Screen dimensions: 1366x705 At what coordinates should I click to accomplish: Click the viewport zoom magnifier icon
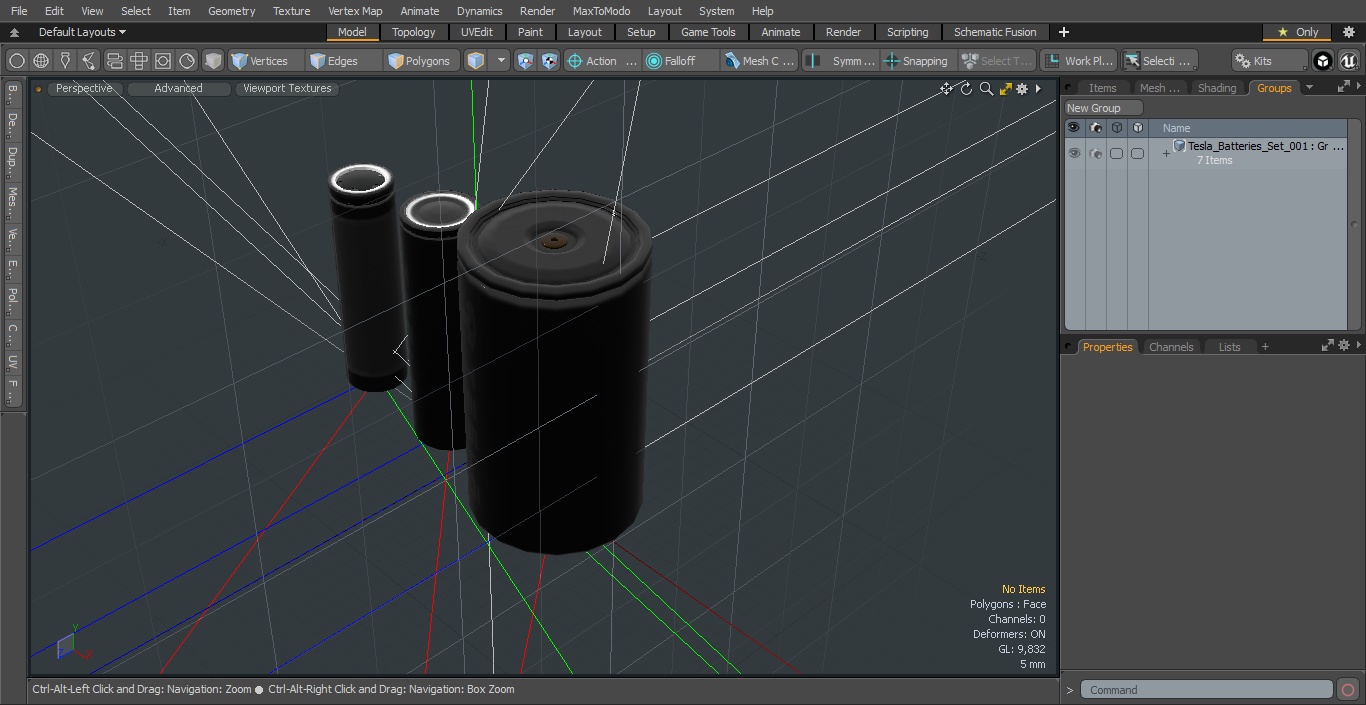[x=986, y=89]
